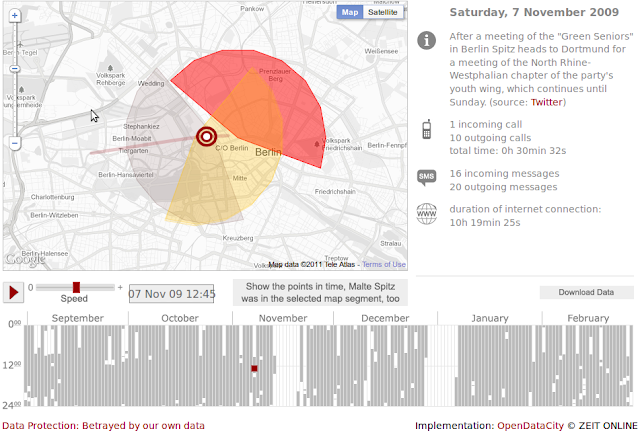Select September in the timeline header
The height and width of the screenshot is (433, 640).
(78, 318)
